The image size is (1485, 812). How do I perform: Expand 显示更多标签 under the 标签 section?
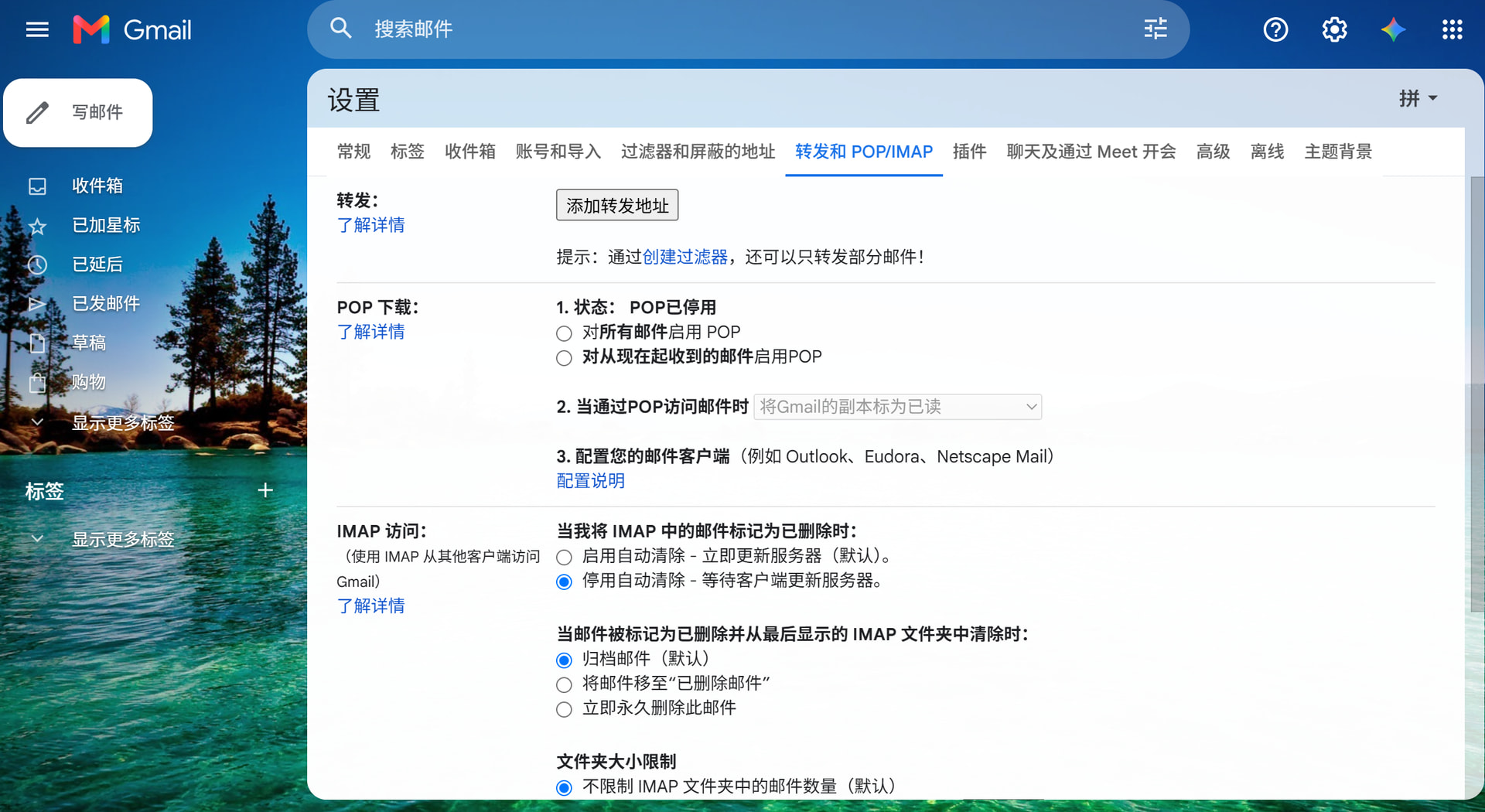point(123,539)
